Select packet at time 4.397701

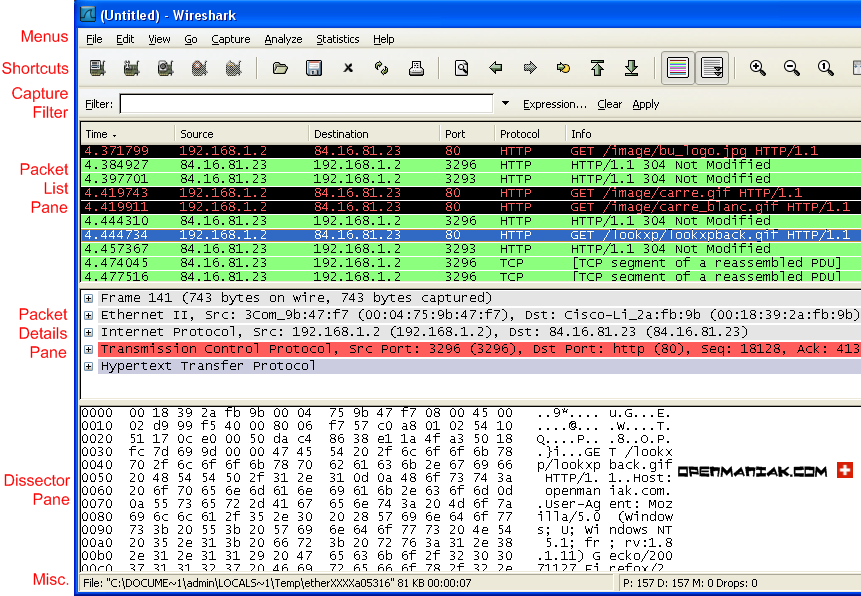pos(471,179)
